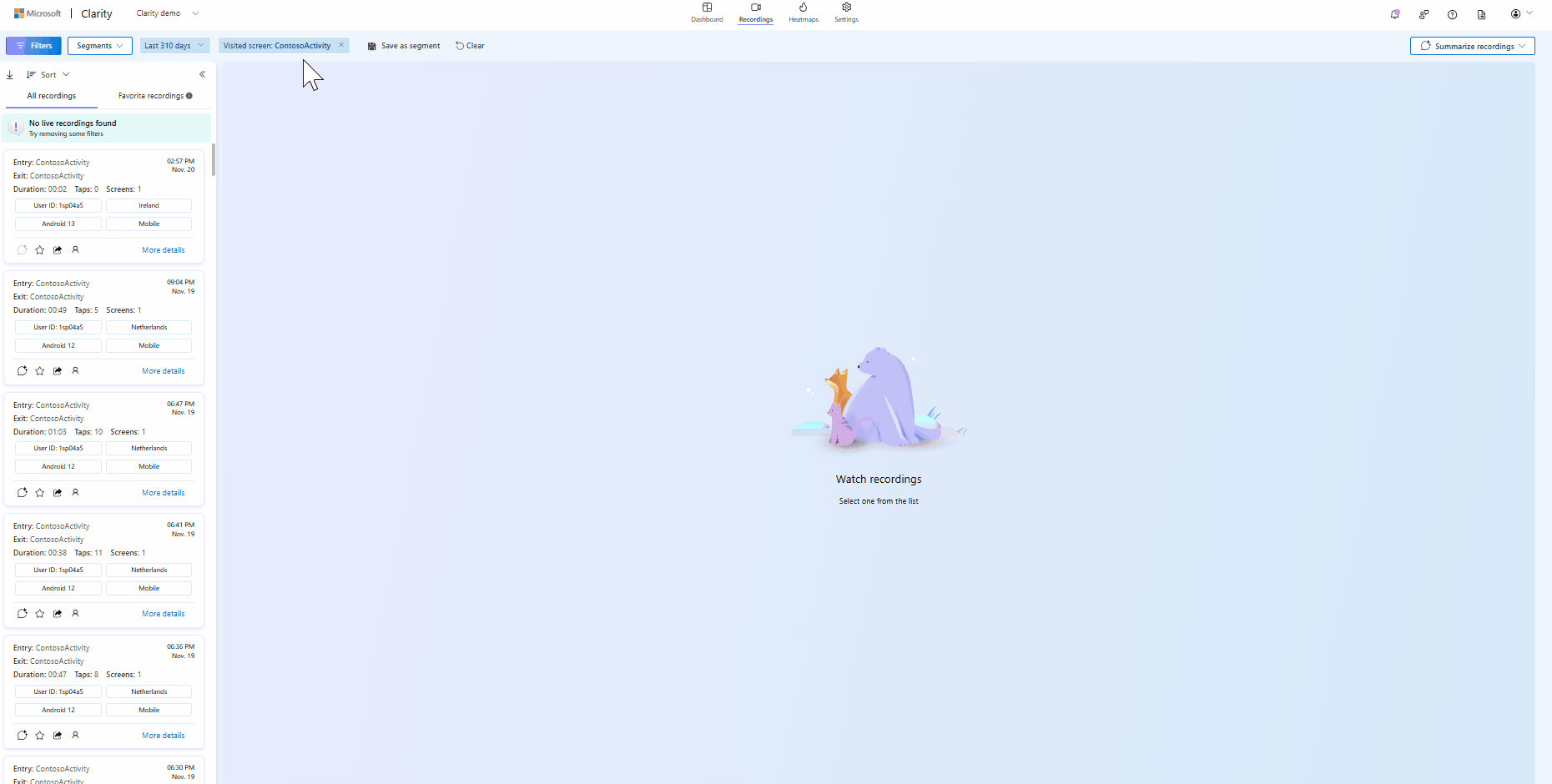Click Android 12 tag on 06:41 PM recording

[x=58, y=588]
